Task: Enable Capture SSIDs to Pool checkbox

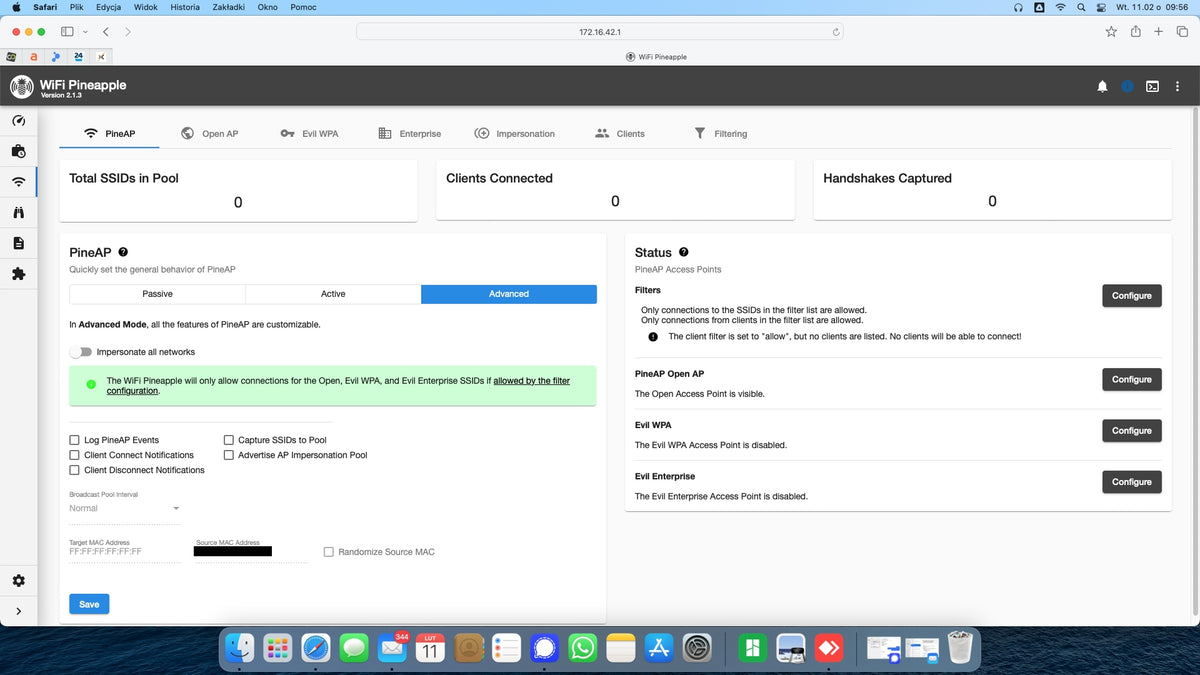Action: (229, 440)
